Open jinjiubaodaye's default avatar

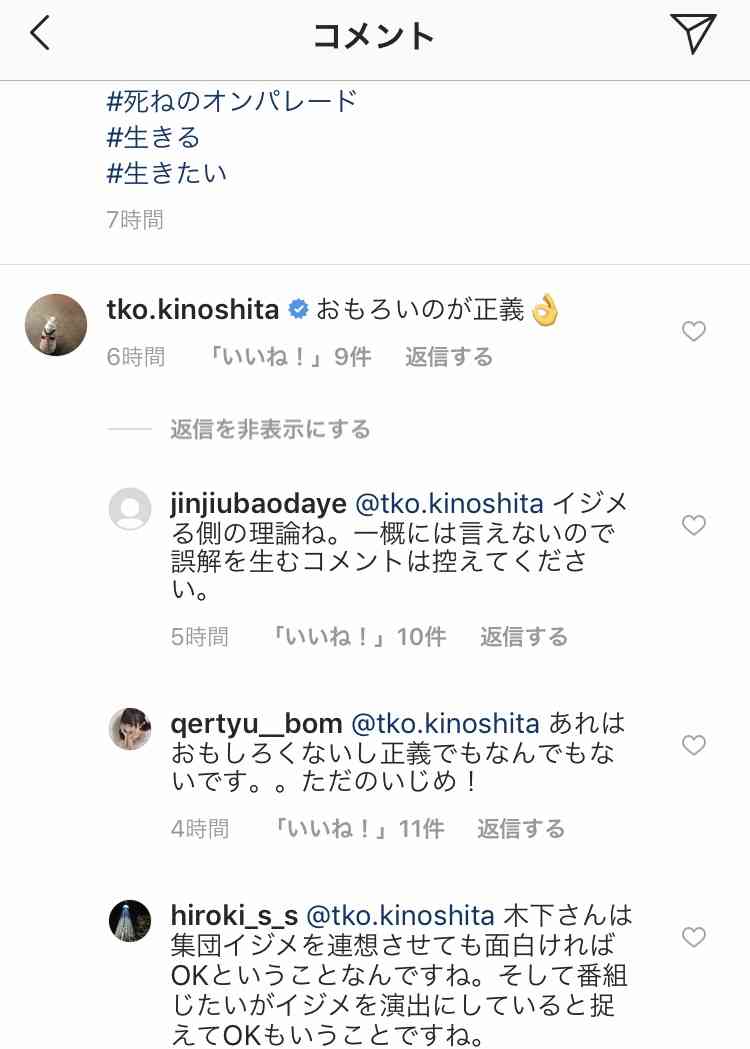point(129,509)
